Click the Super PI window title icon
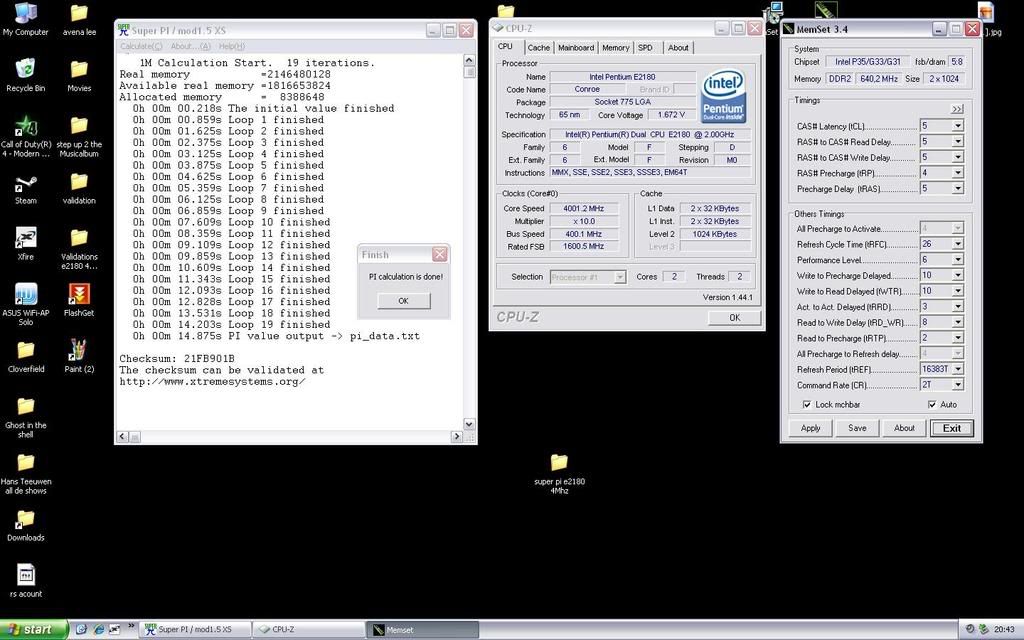The width and height of the screenshot is (1024, 640). click(x=123, y=30)
